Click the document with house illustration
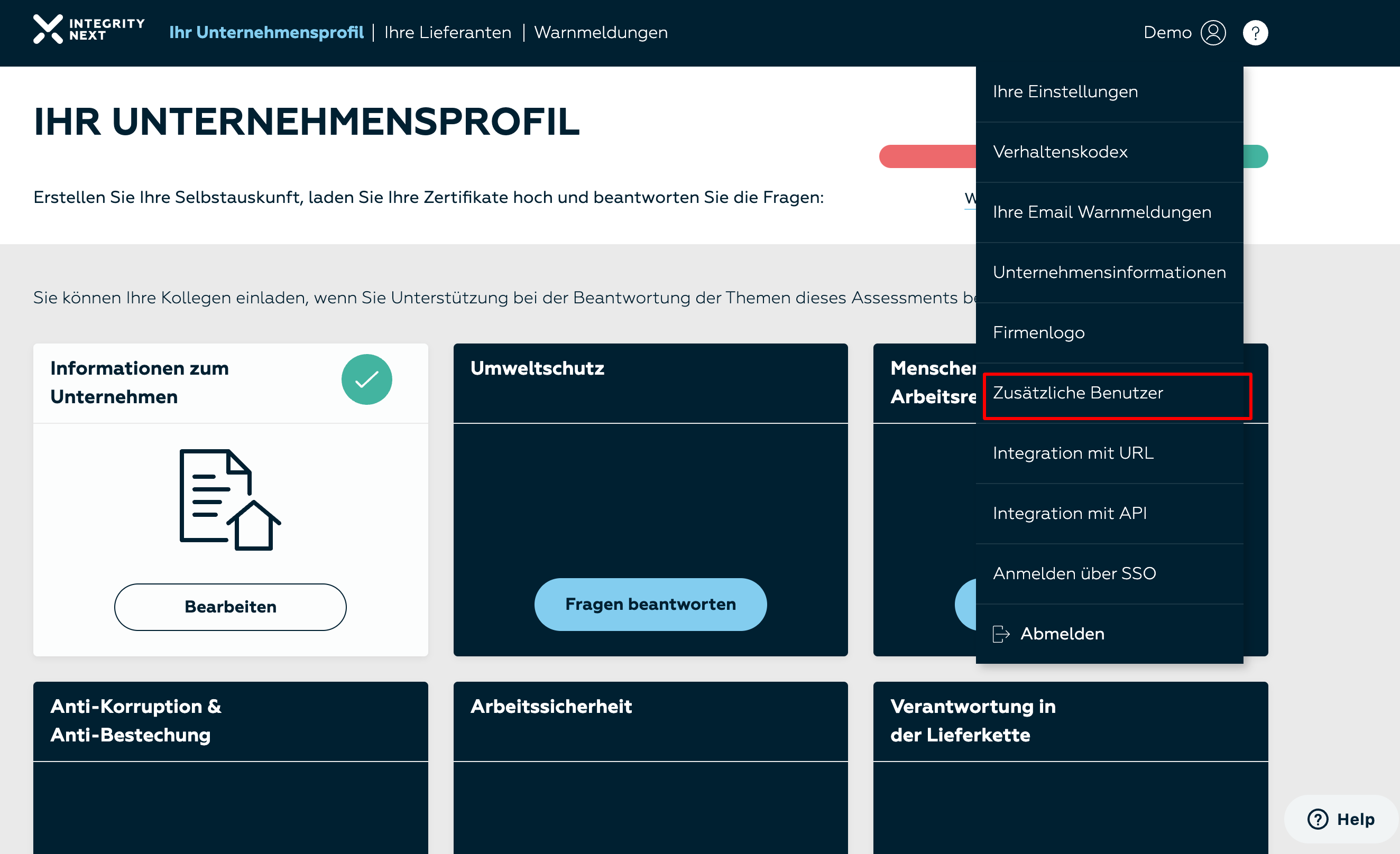 tap(229, 500)
